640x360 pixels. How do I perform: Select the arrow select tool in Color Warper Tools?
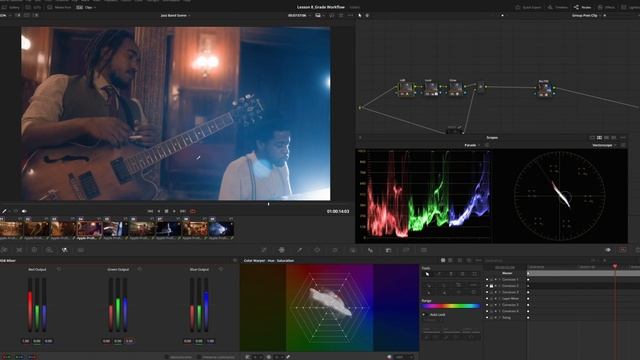tap(427, 274)
